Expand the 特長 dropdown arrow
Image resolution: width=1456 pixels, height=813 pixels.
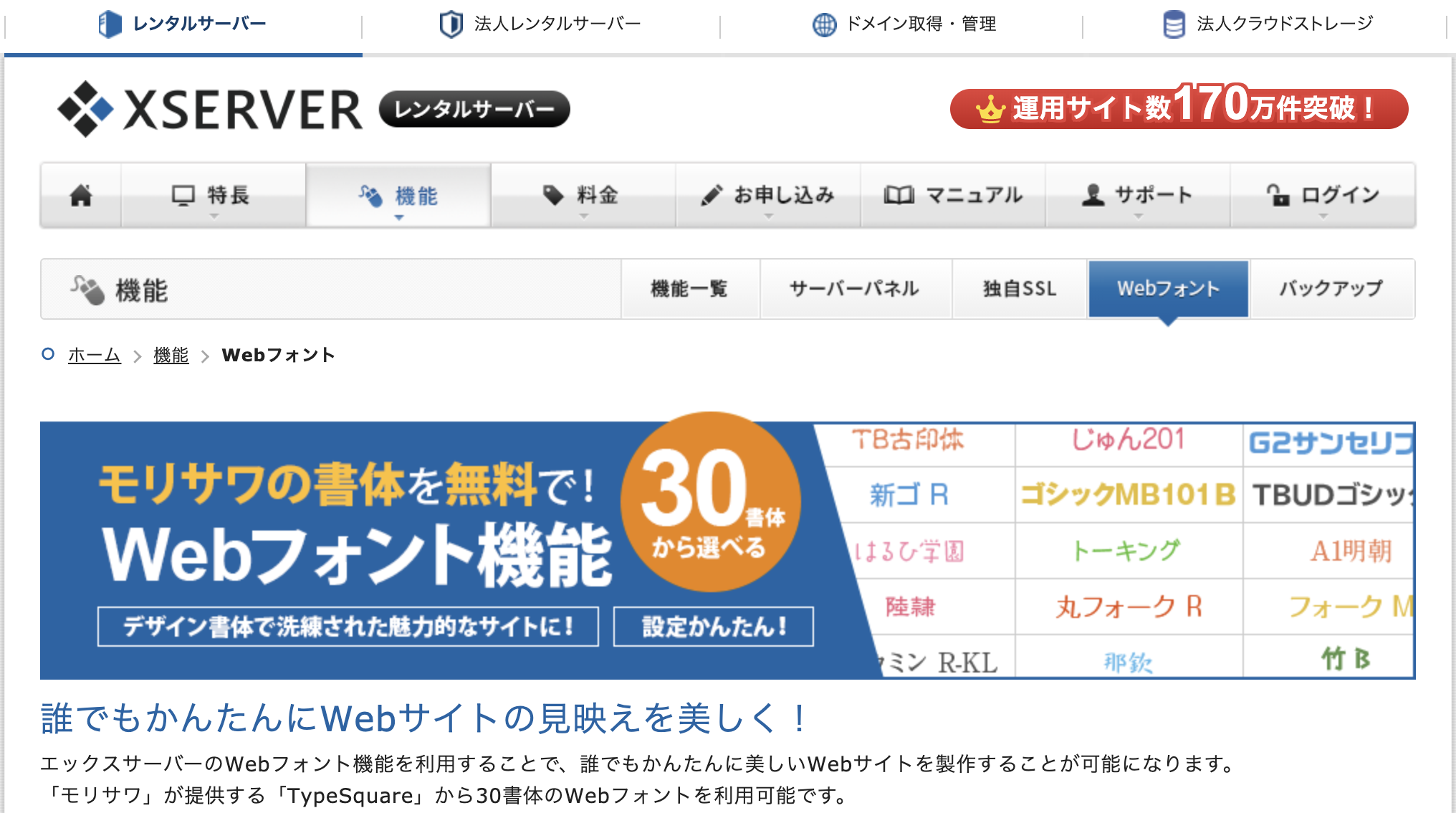click(x=214, y=216)
